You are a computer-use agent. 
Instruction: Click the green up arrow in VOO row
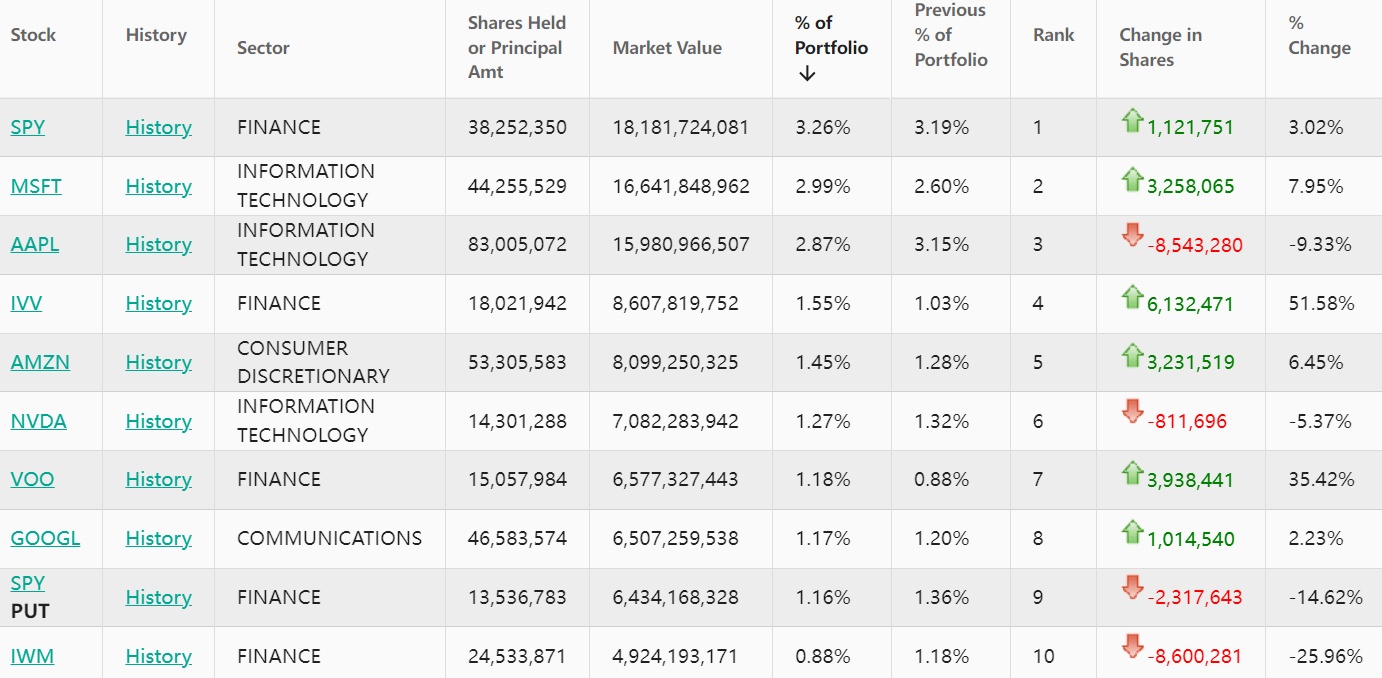[1132, 474]
